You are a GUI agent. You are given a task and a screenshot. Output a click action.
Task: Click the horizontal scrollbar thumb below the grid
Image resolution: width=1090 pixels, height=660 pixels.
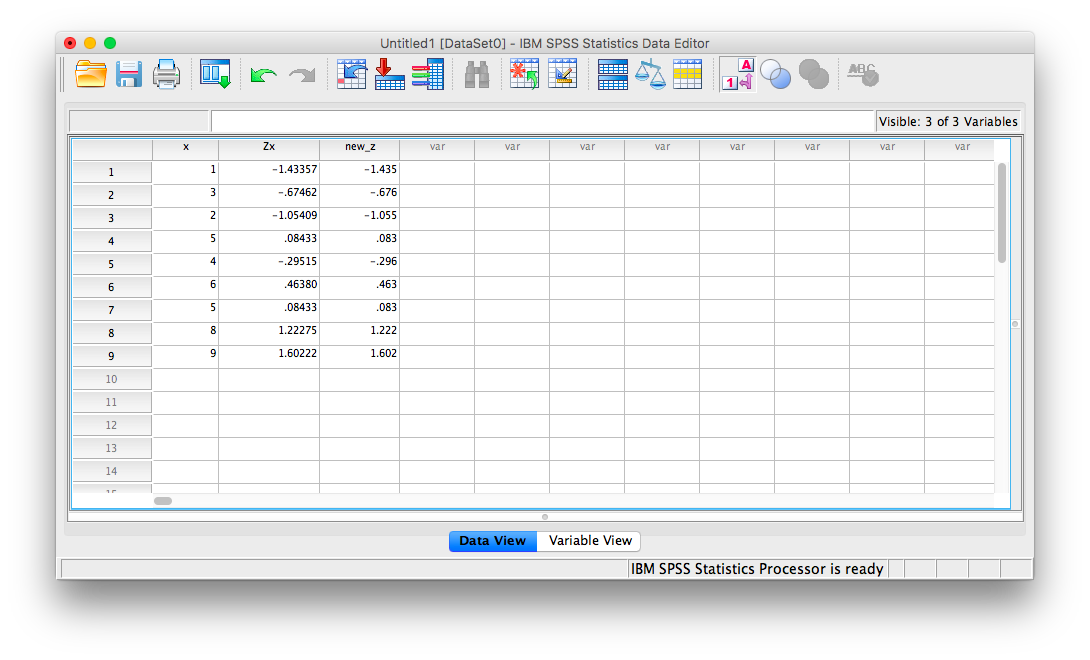tap(162, 500)
